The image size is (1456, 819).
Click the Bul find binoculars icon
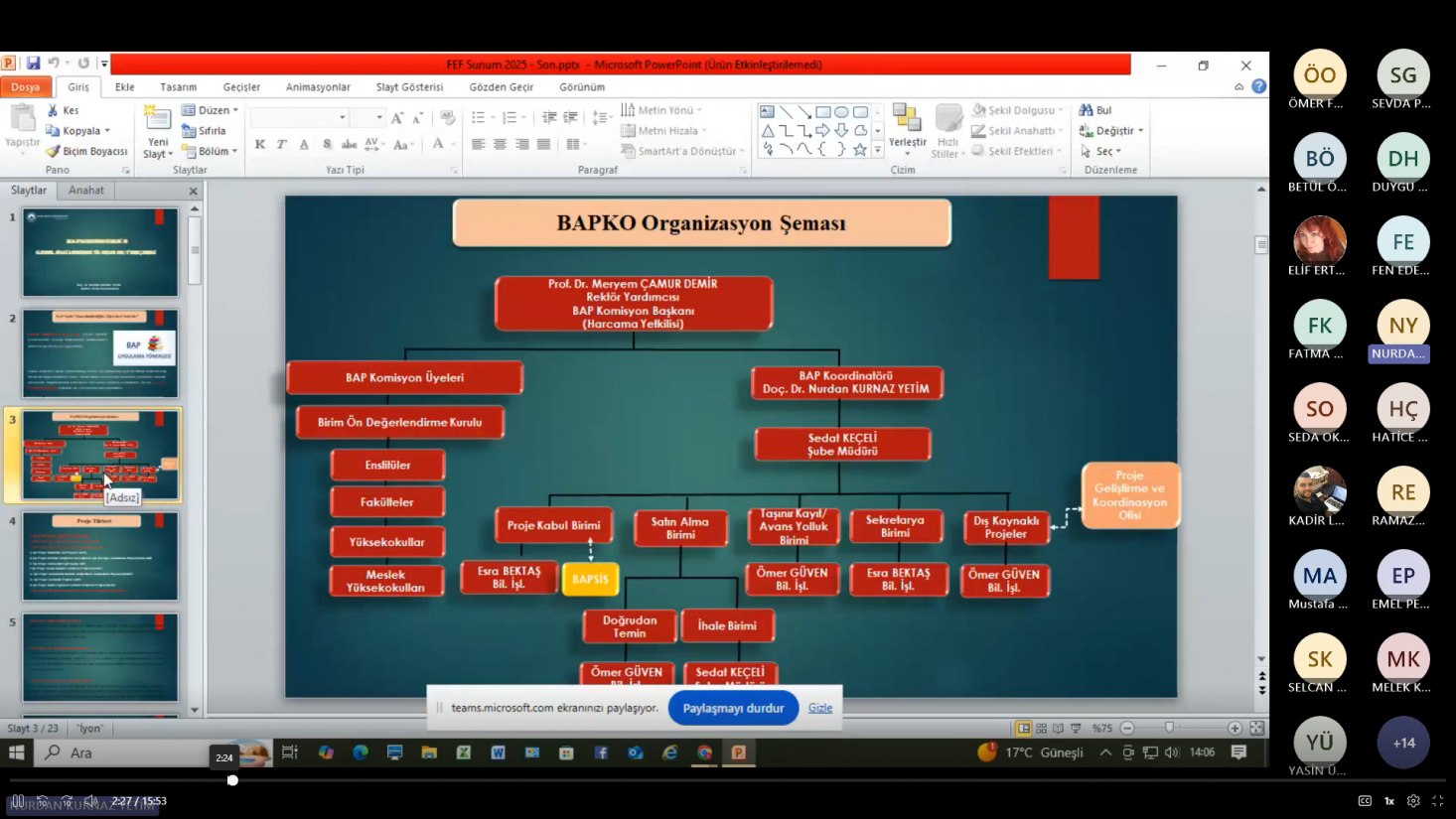1087,110
